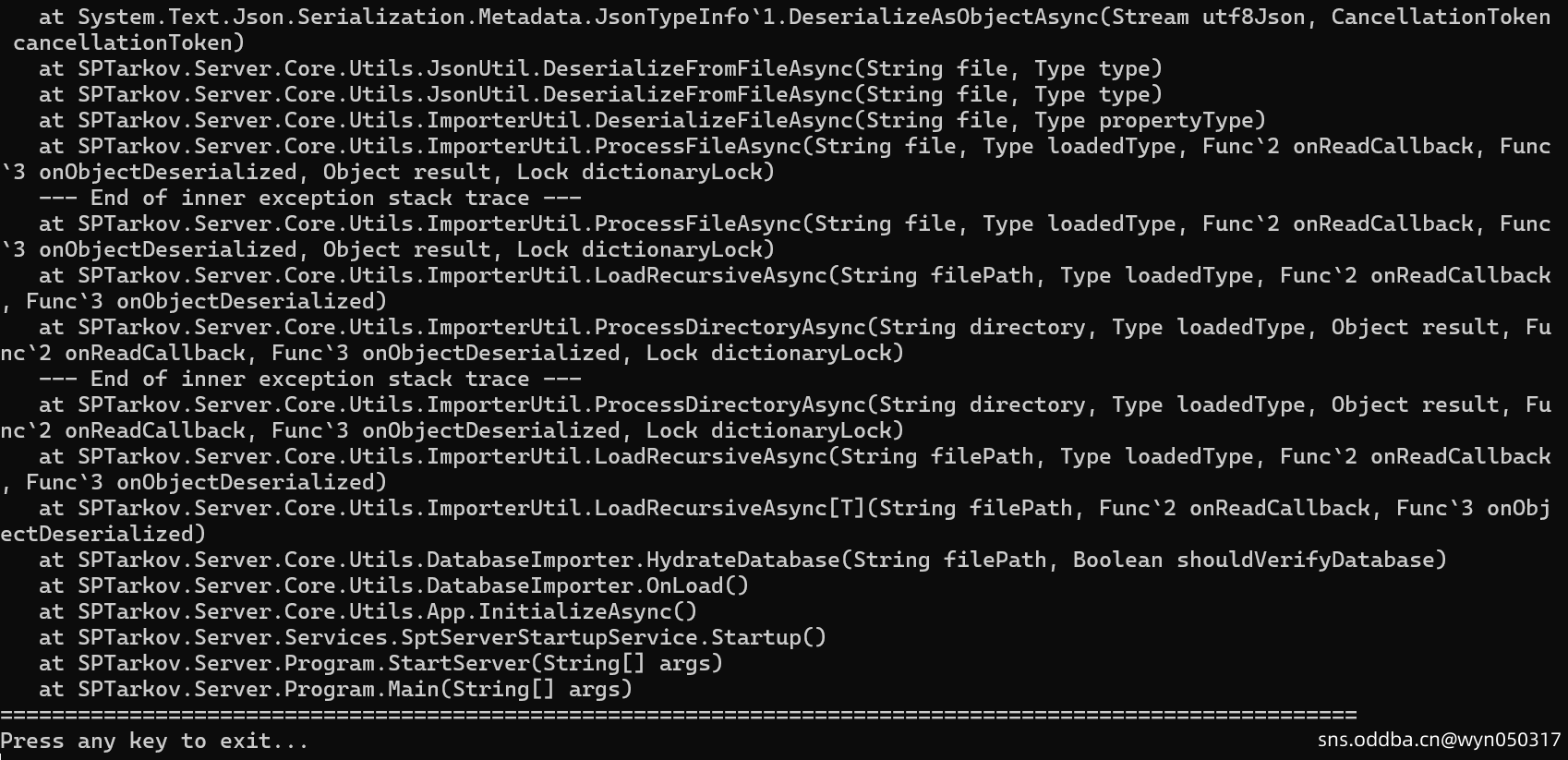Select the App.InitializeAsync() stack frame
1568x760 pixels.
pyautogui.click(x=368, y=611)
